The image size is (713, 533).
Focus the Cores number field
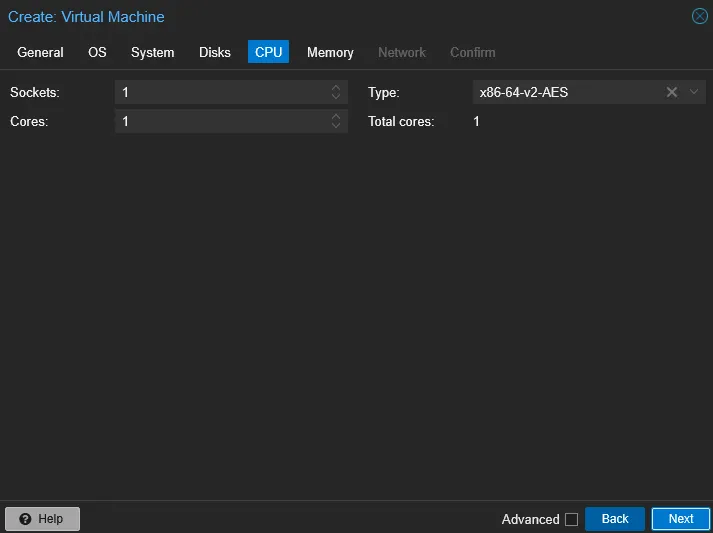220,121
